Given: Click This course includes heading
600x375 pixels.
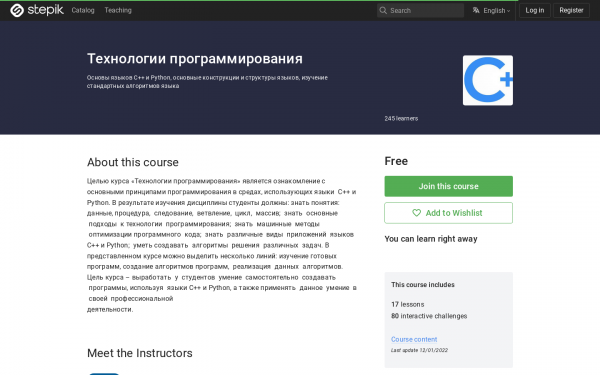Looking at the screenshot, I should pyautogui.click(x=422, y=285).
